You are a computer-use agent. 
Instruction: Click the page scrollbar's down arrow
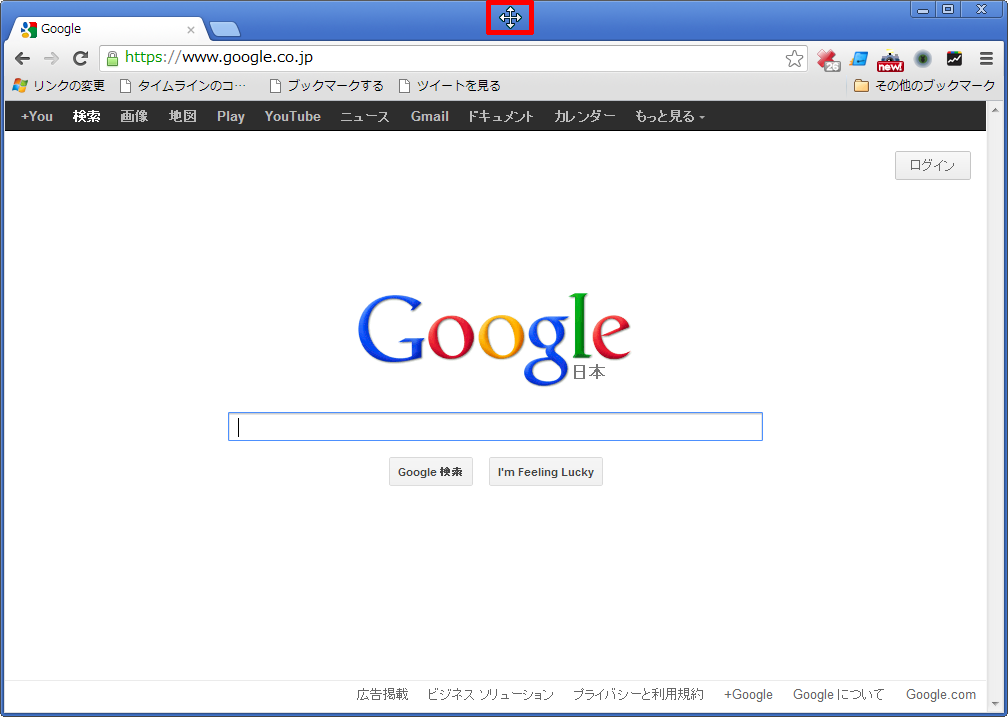tap(994, 705)
